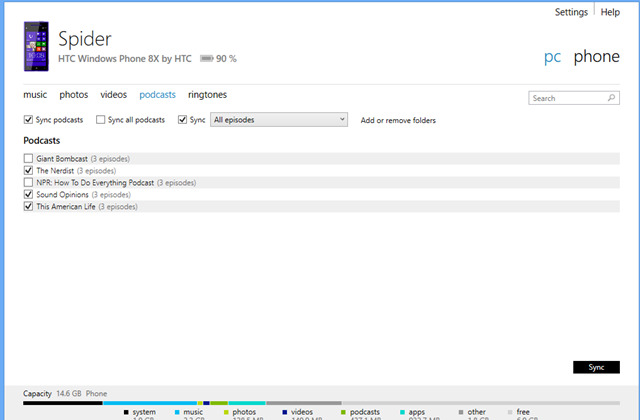Click the 'HTC Windows Phone 8X by HTC' text

point(125,59)
